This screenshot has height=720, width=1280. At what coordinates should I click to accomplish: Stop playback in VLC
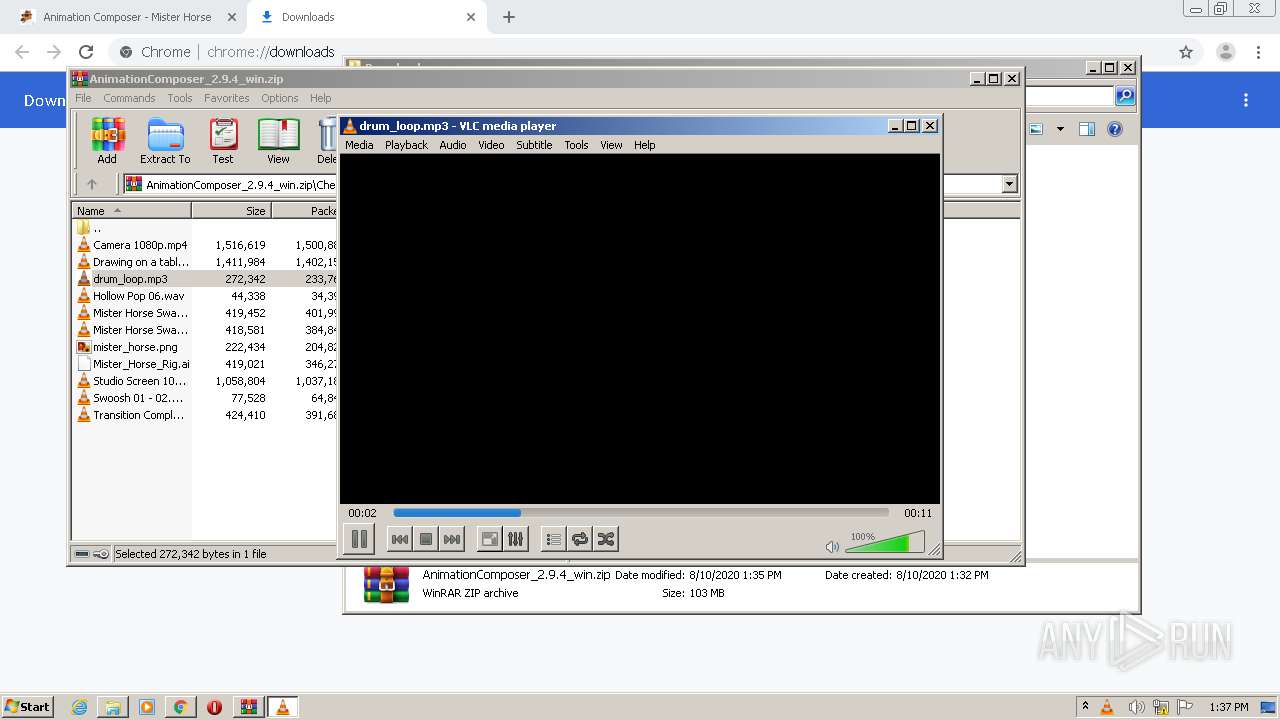[426, 539]
